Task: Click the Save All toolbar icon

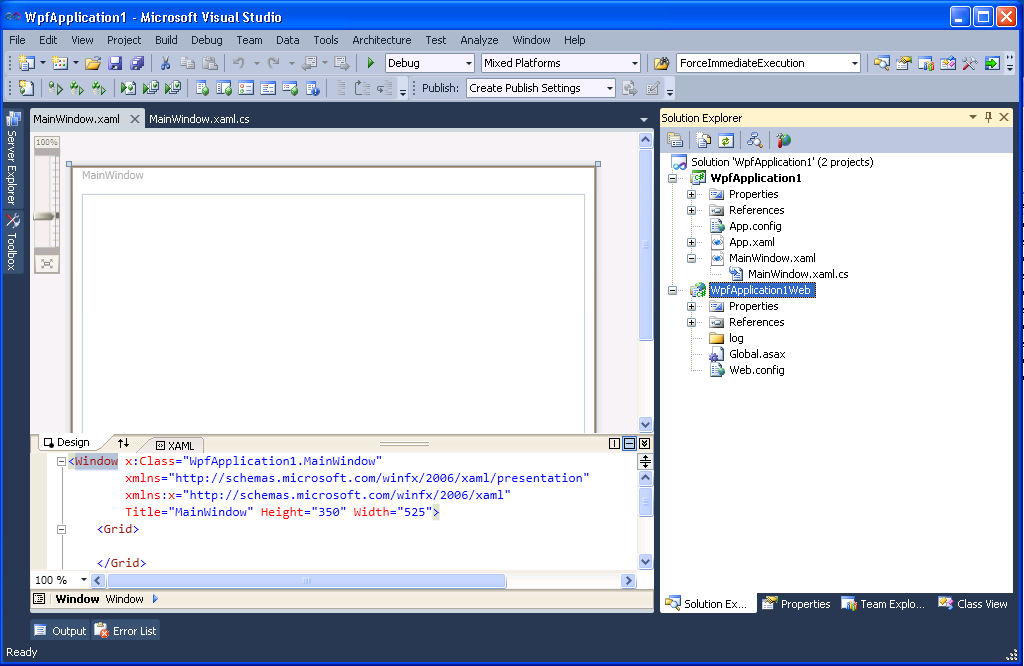Action: point(137,63)
